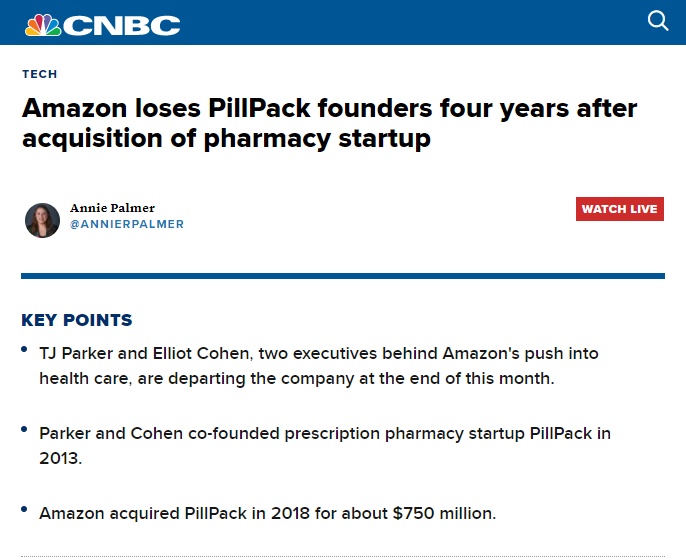Click the empty middle of the blue header bar
Image resolution: width=686 pixels, height=560 pixels.
[x=400, y=22]
